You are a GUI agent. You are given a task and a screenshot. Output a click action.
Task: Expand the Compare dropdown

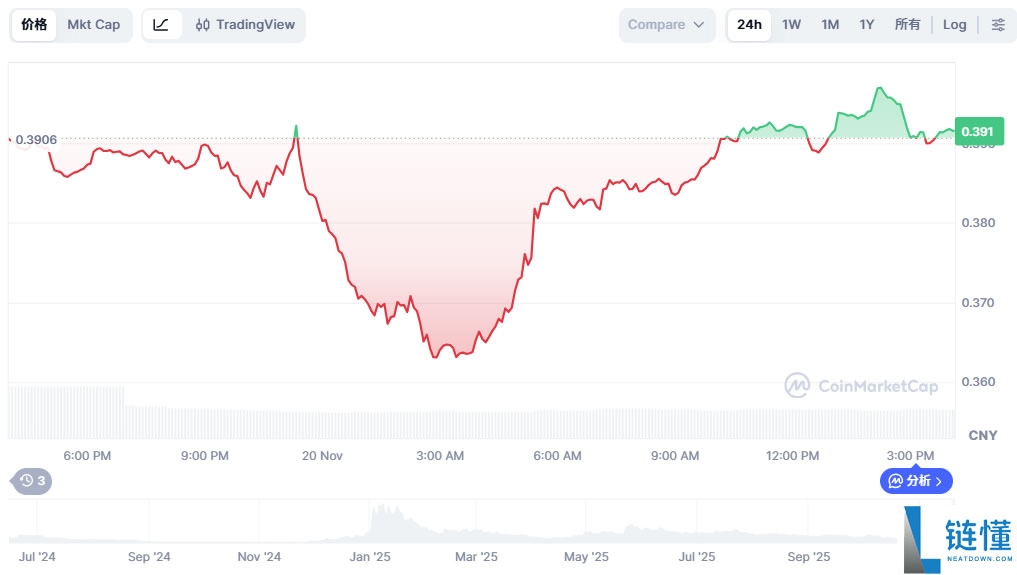pos(667,25)
